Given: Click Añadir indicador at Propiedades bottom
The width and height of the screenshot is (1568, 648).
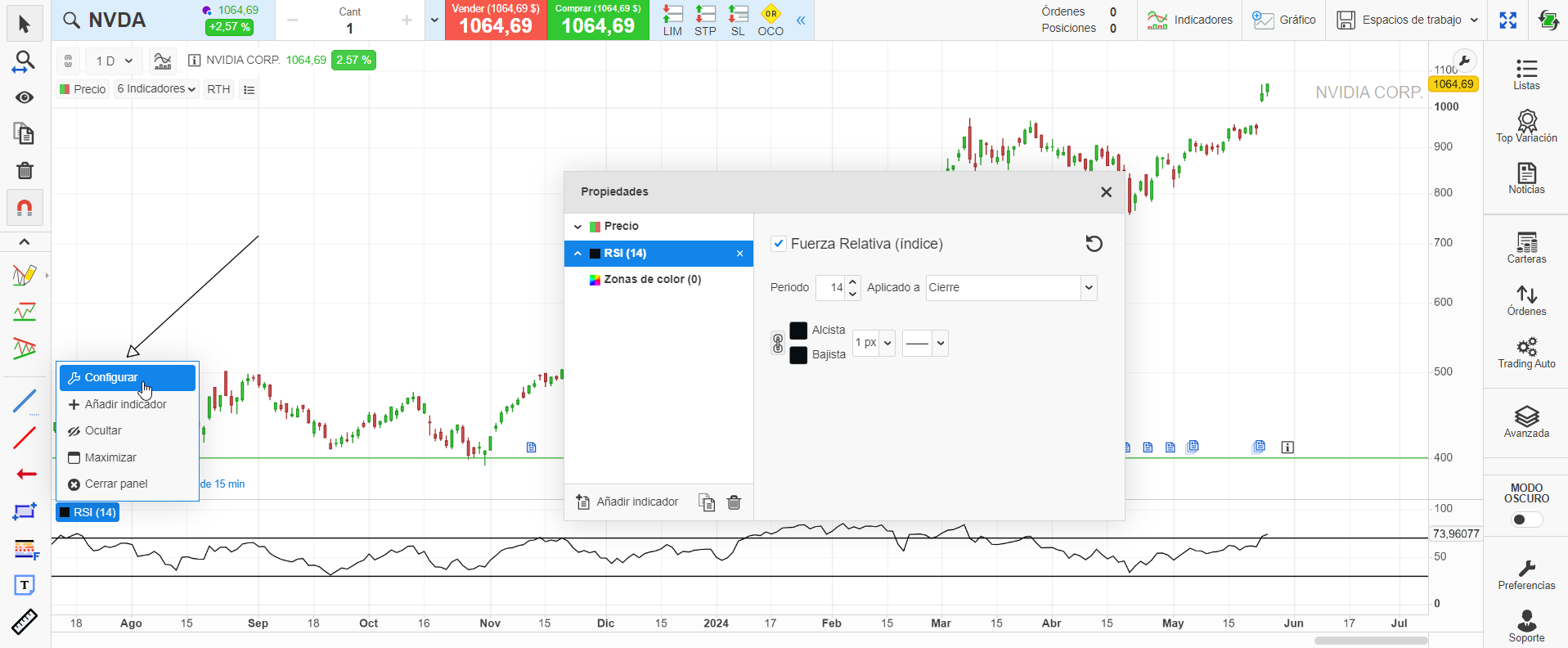Looking at the screenshot, I should tap(627, 502).
